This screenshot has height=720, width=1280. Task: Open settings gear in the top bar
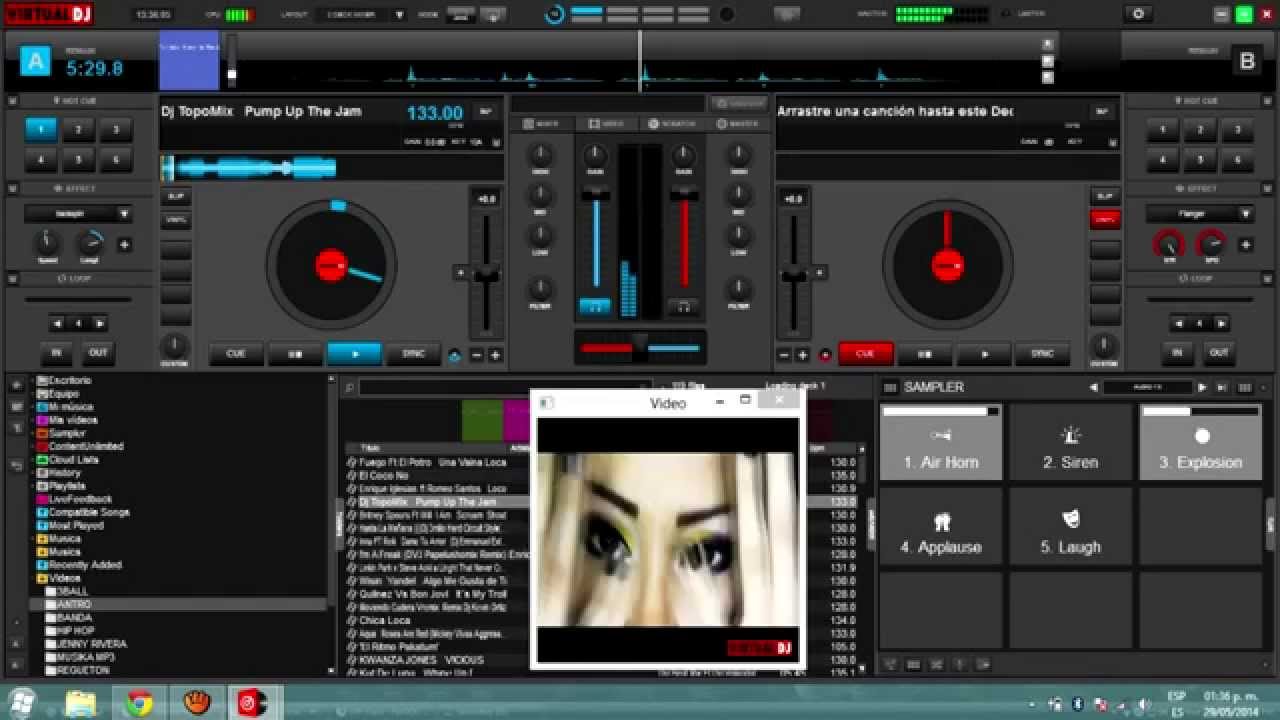point(1137,14)
